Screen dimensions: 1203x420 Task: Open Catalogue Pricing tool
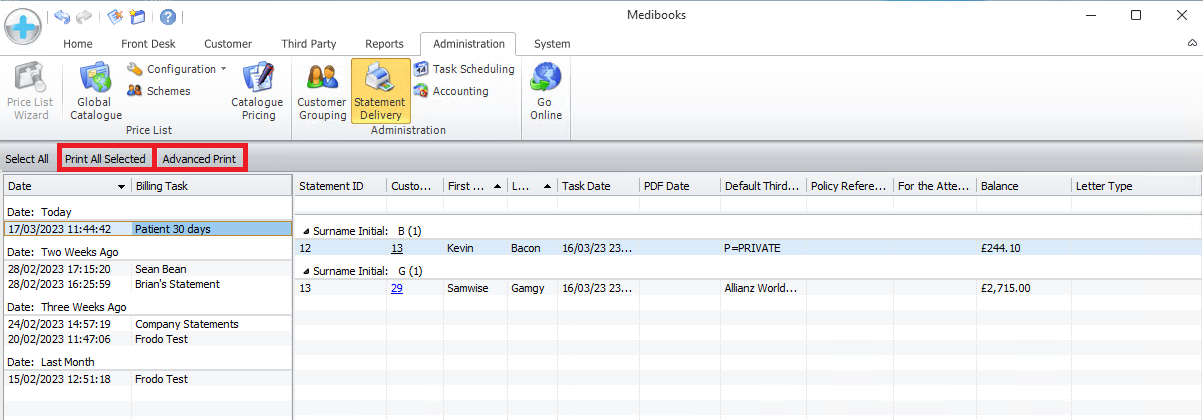click(258, 91)
